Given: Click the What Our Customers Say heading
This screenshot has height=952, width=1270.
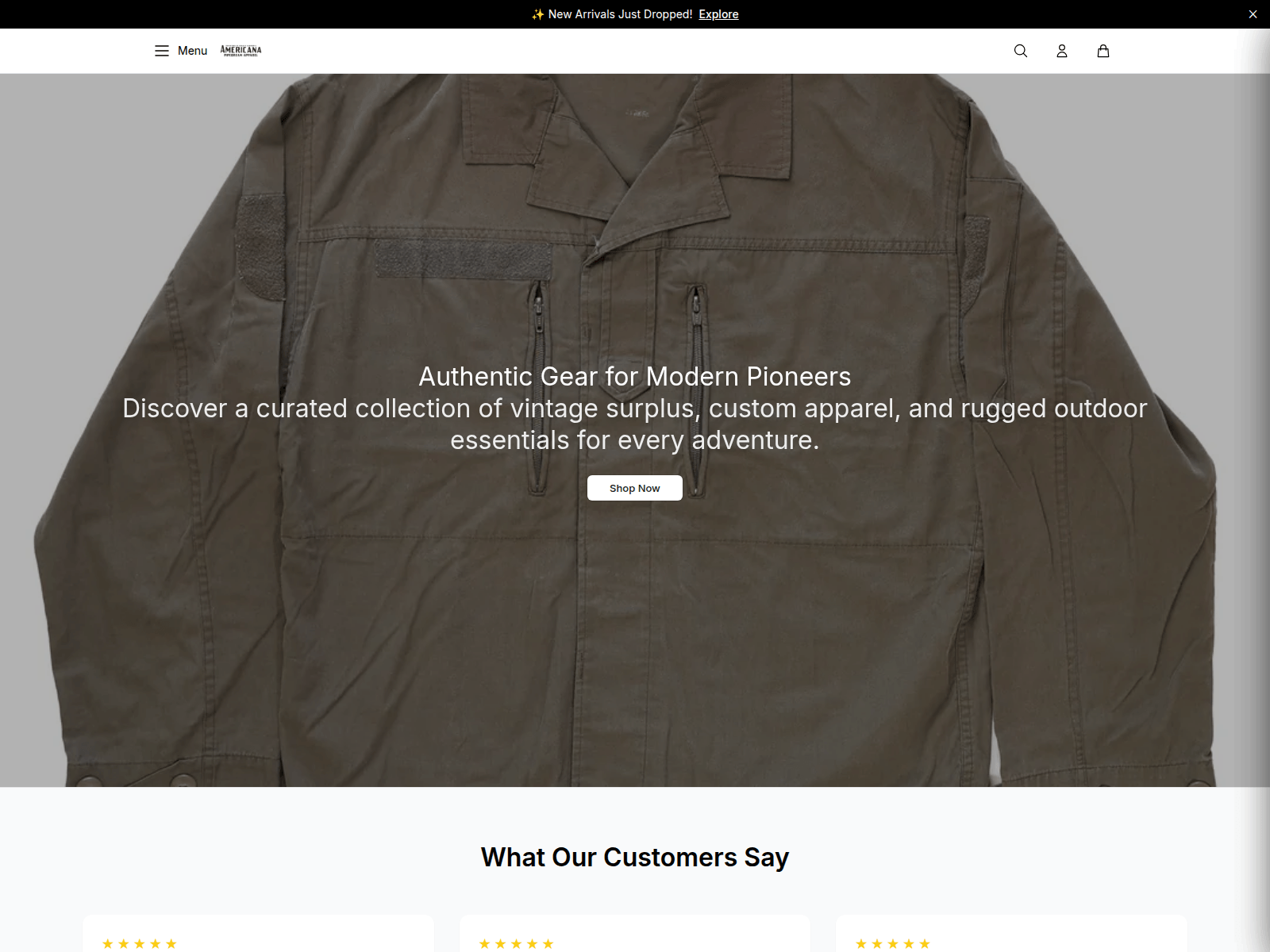Looking at the screenshot, I should point(635,857).
